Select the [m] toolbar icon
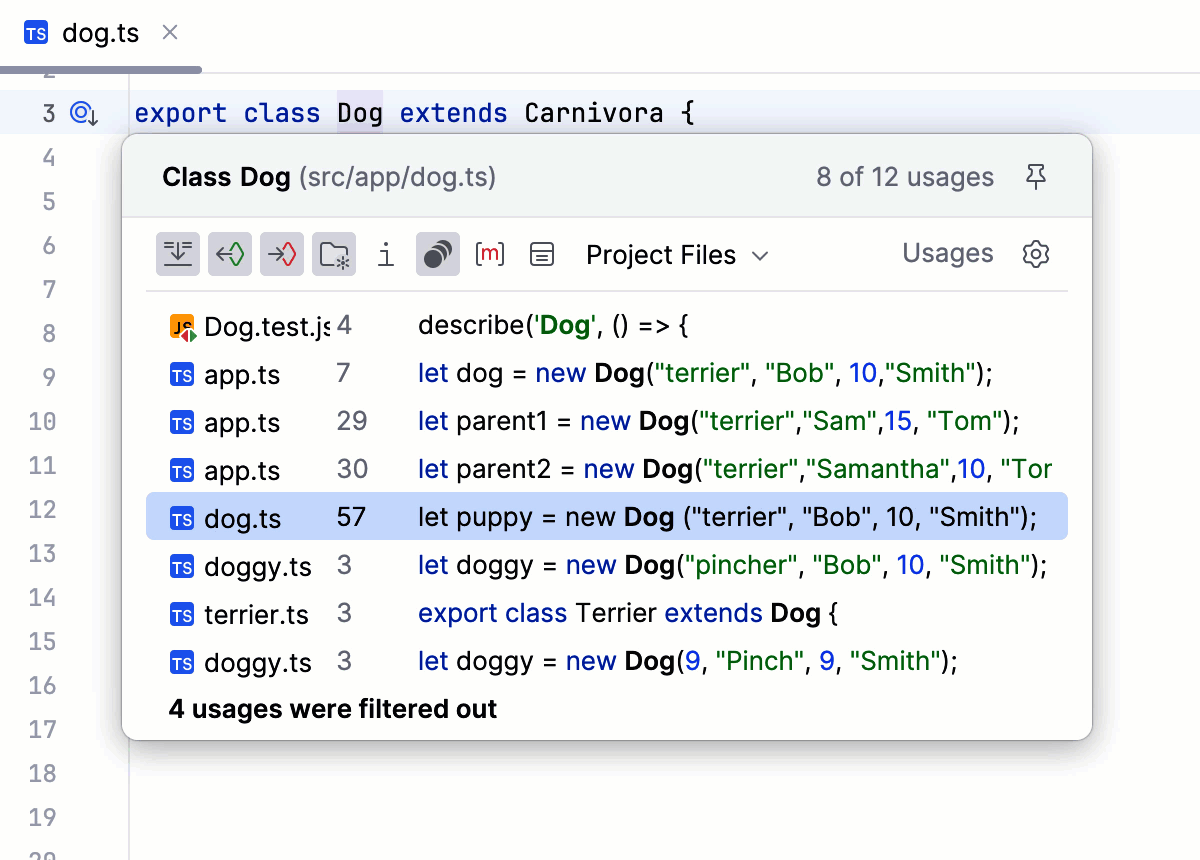The image size is (1200, 860). (x=490, y=254)
